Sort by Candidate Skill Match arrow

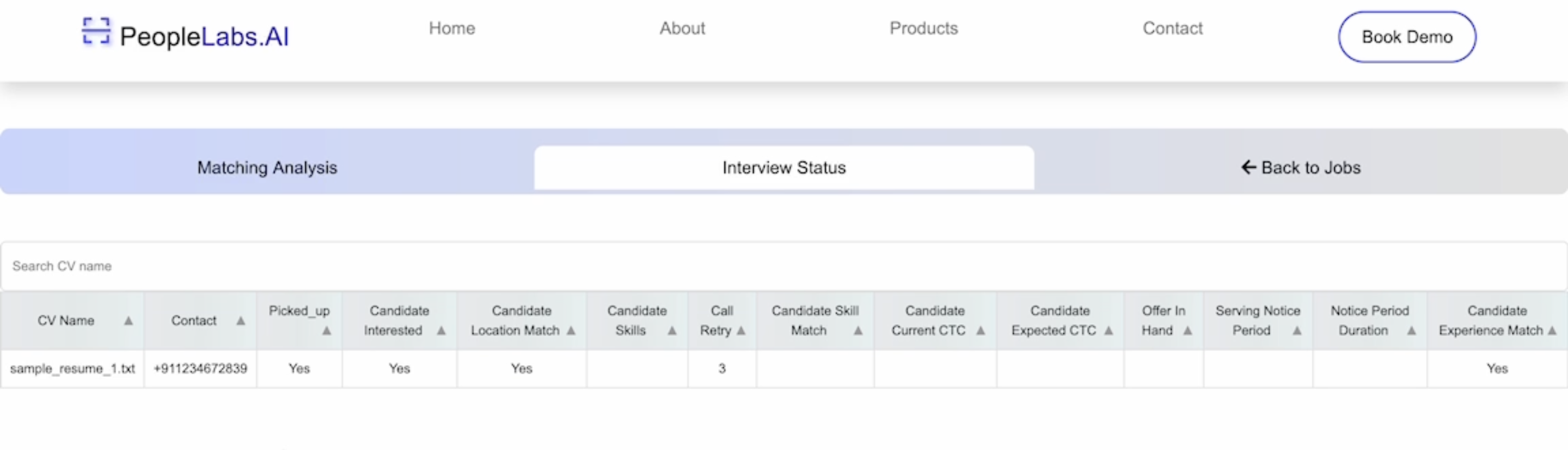pyautogui.click(x=858, y=331)
